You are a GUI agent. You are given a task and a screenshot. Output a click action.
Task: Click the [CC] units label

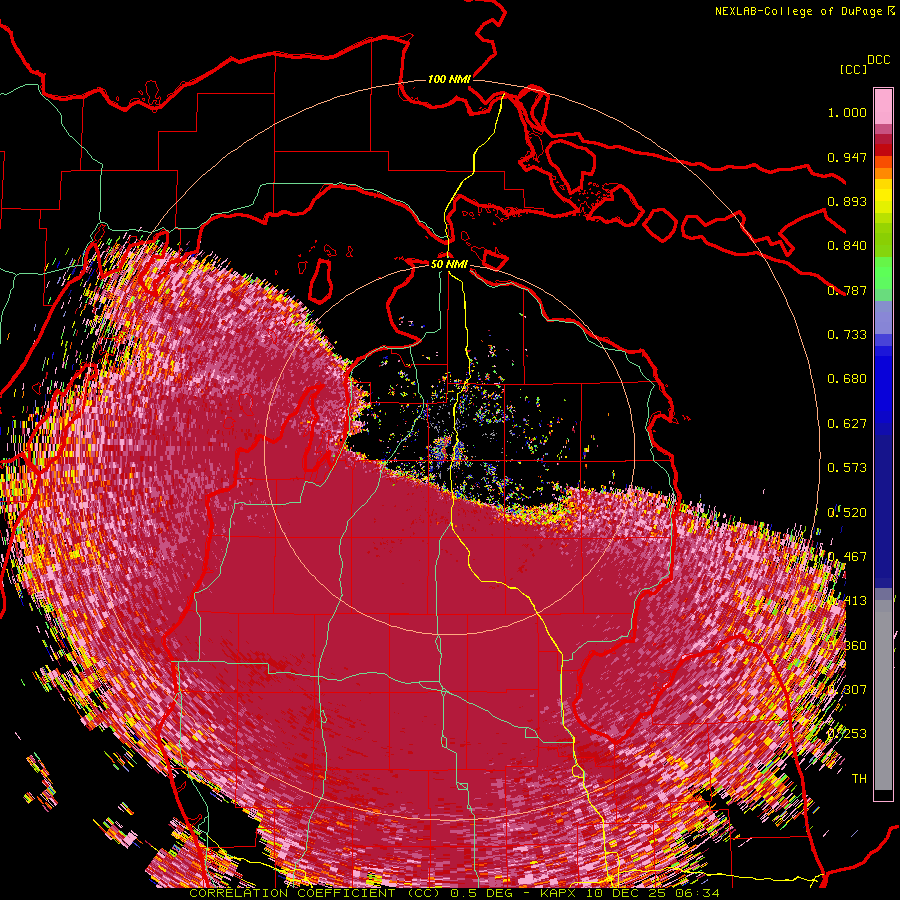tap(853, 69)
